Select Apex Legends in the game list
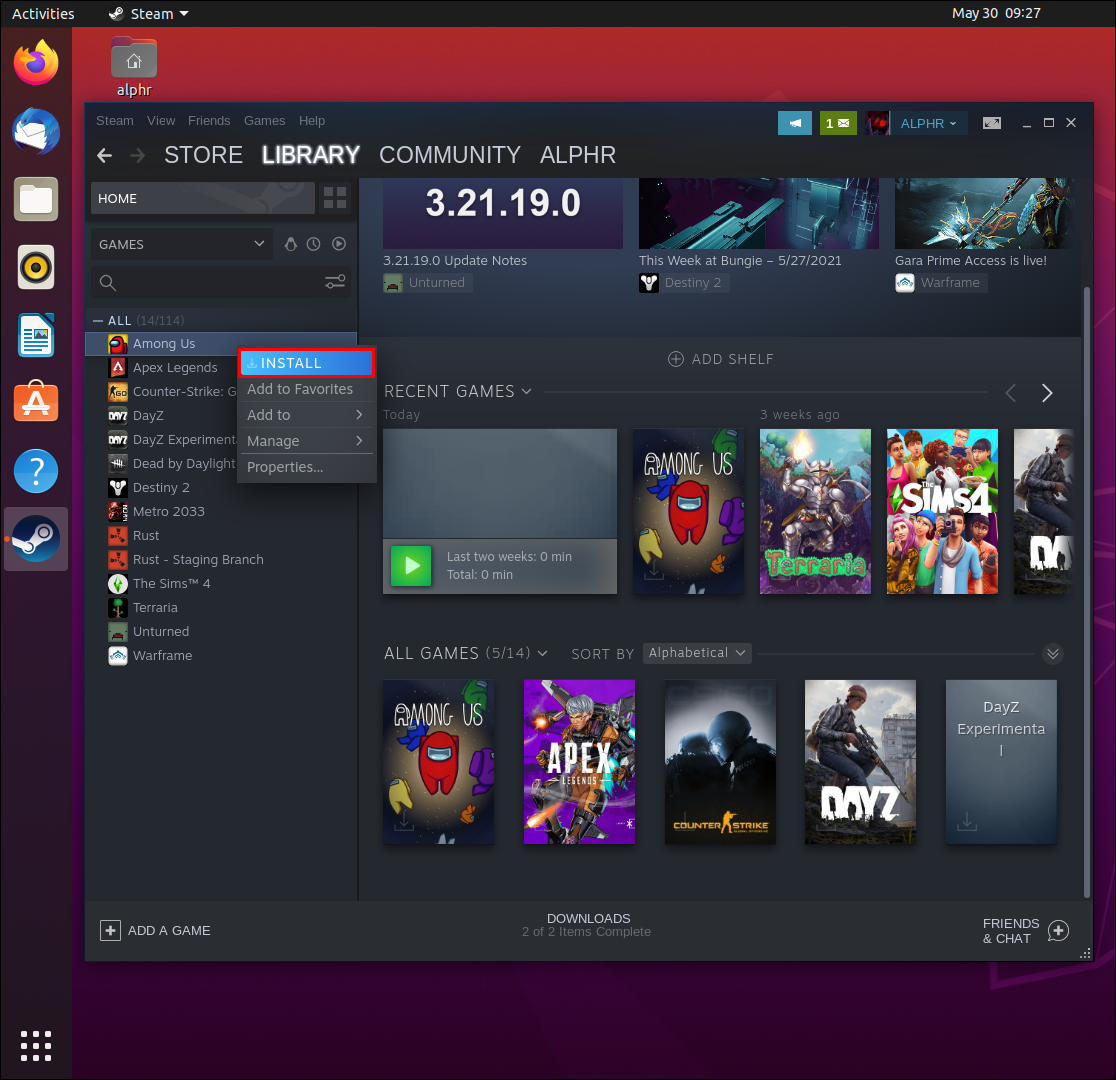The width and height of the screenshot is (1116, 1080). point(174,367)
